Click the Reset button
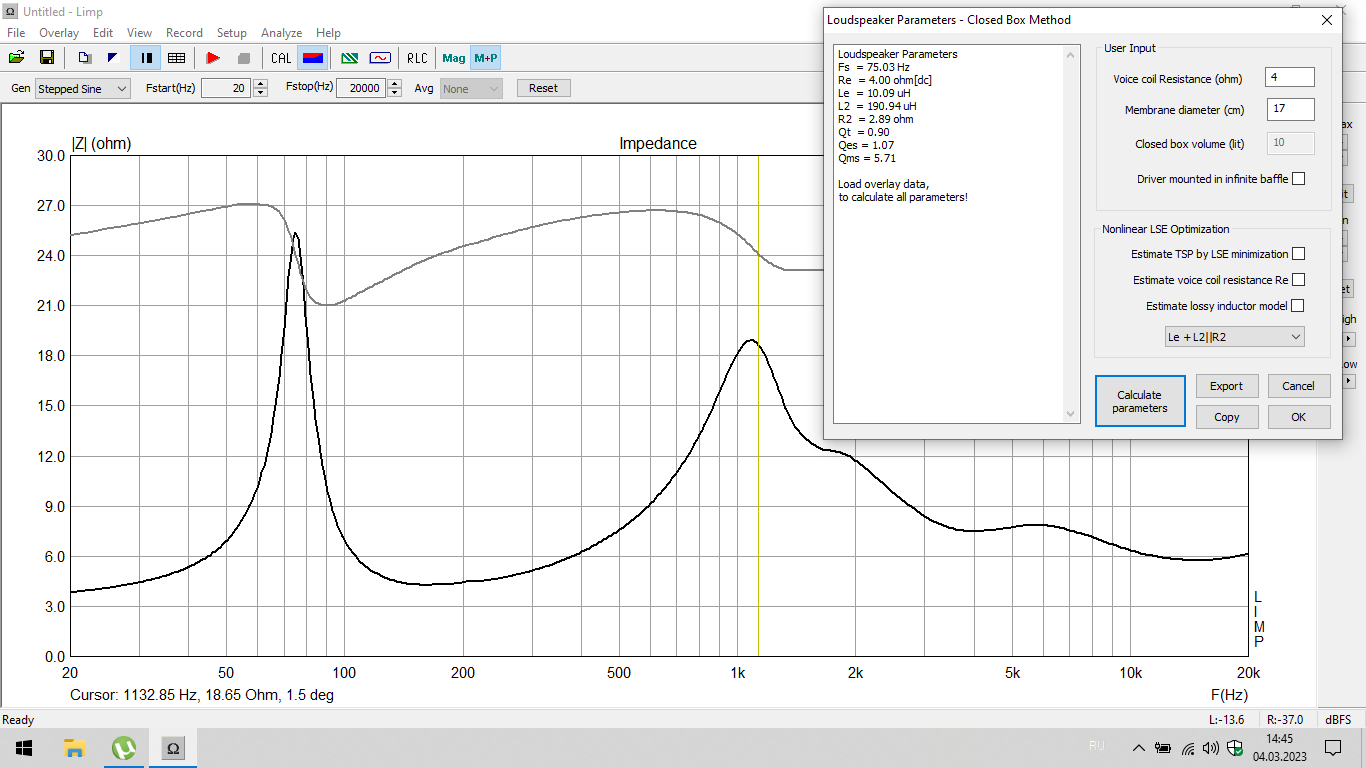Viewport: 1366px width, 768px height. (x=543, y=88)
